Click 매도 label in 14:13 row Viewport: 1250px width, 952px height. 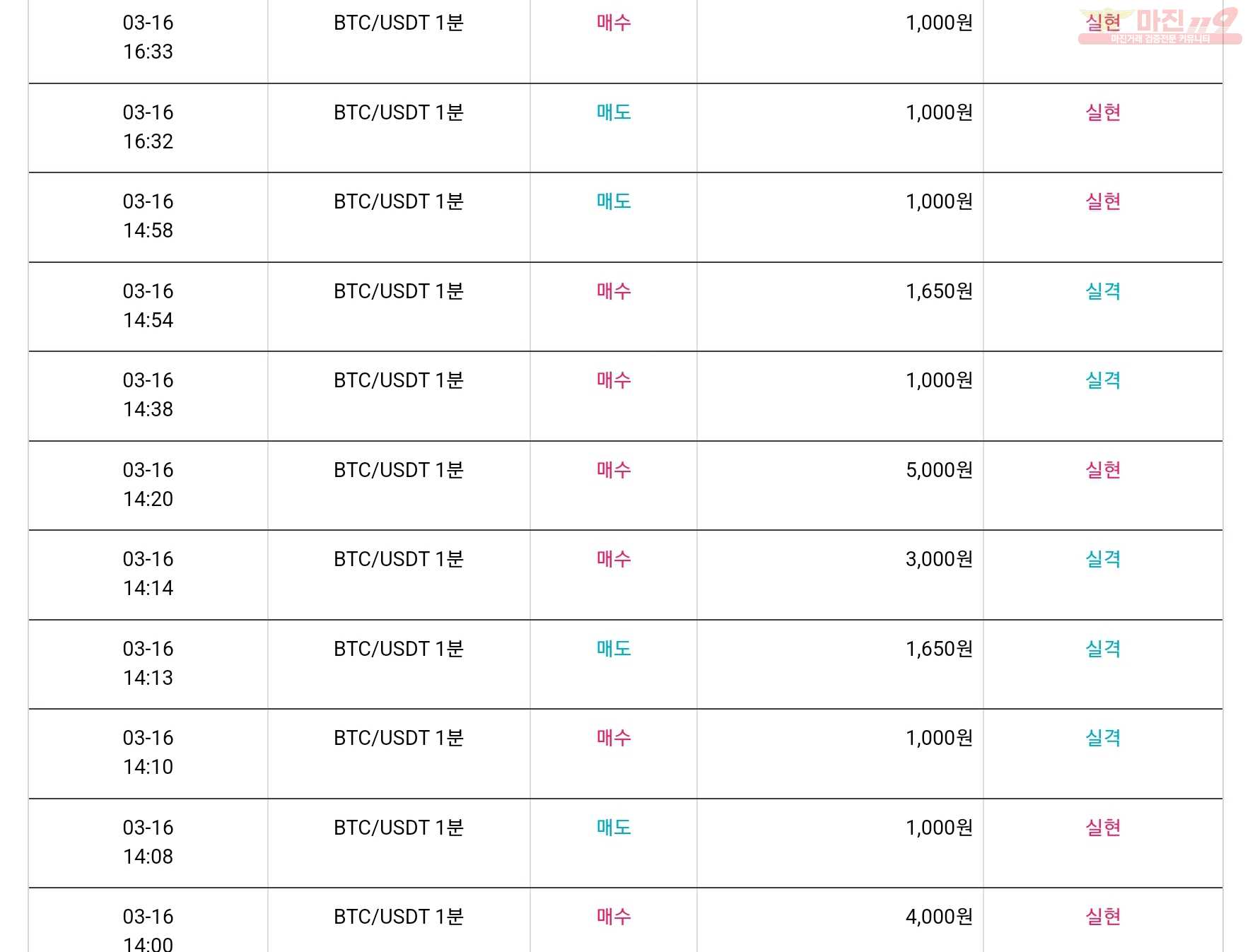tap(614, 649)
